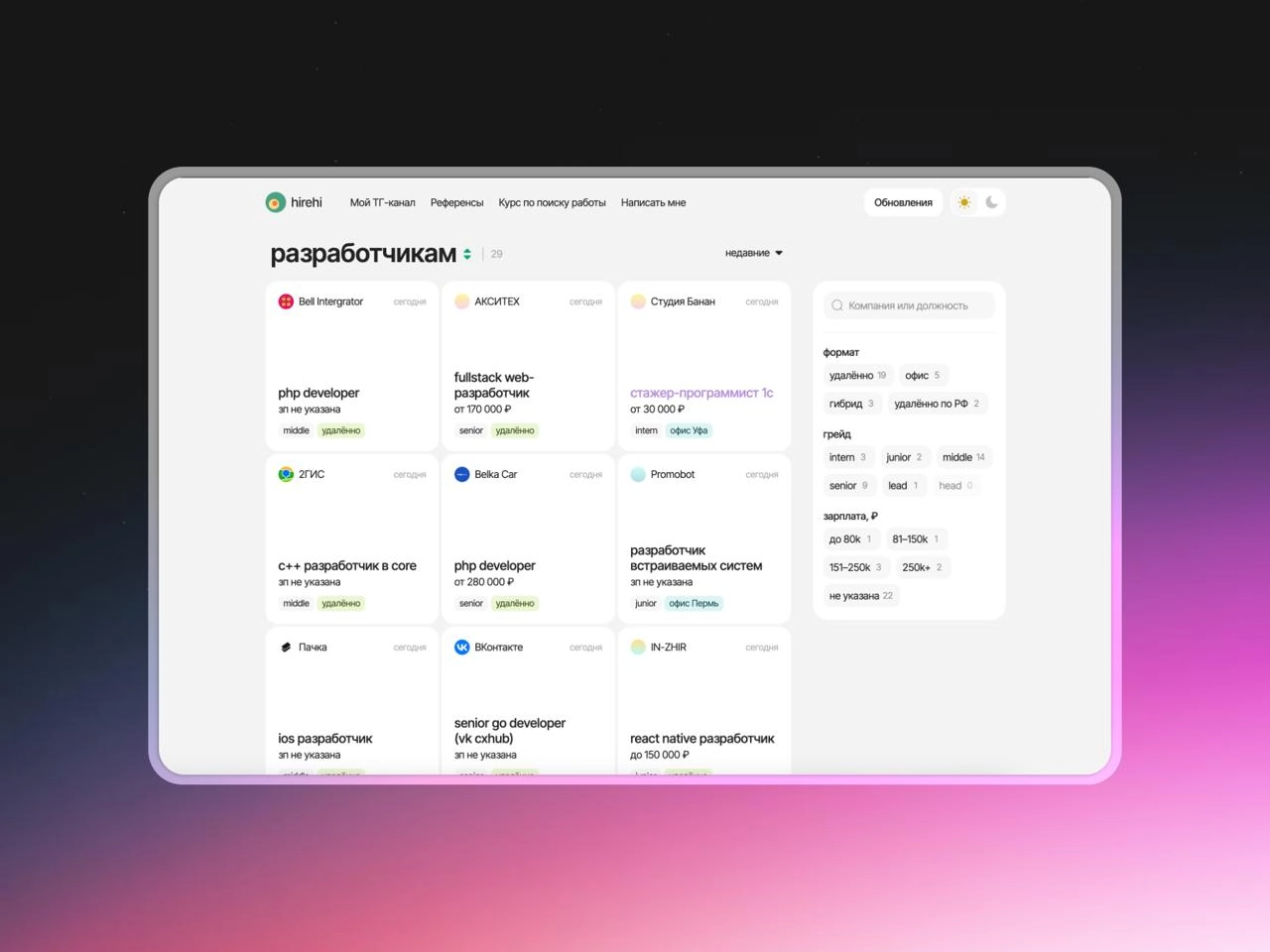The height and width of the screenshot is (952, 1270).
Task: Click Bell Intergrator company logo
Action: (286, 301)
